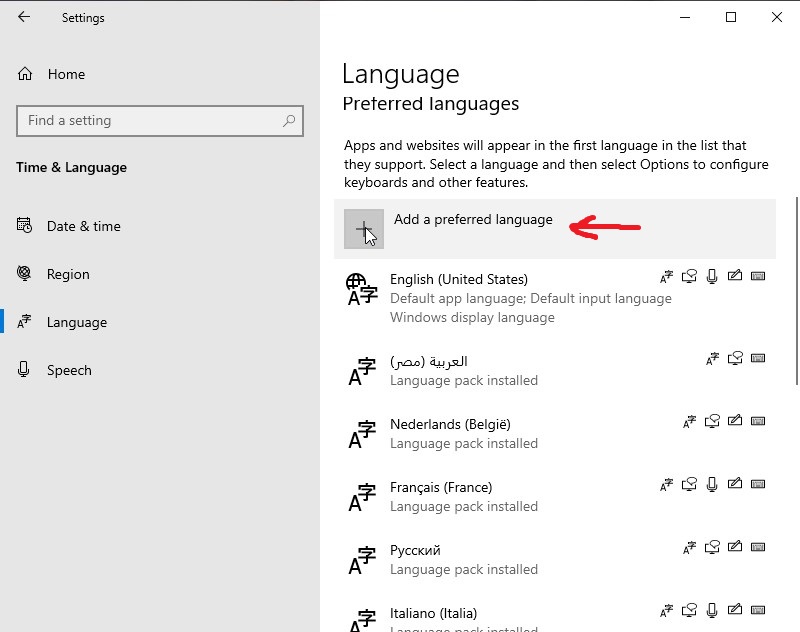Click the back arrow in Settings
This screenshot has width=800, height=632.
[24, 17]
